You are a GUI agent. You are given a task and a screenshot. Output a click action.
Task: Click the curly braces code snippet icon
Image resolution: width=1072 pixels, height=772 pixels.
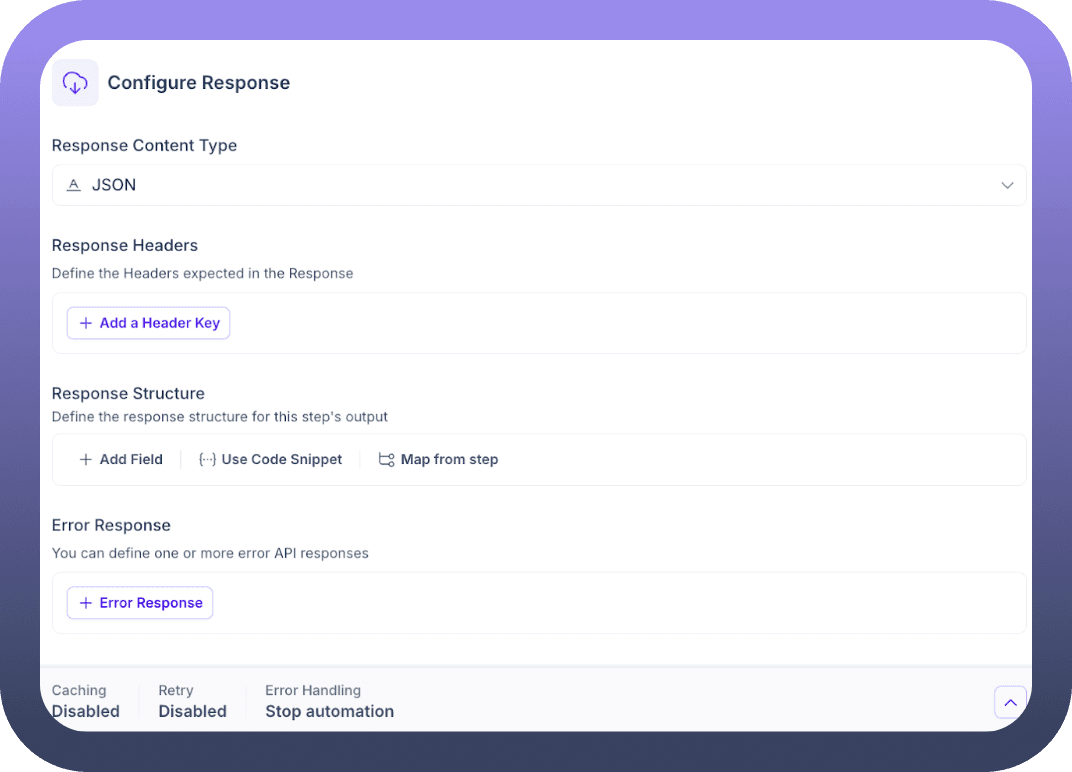click(x=207, y=460)
